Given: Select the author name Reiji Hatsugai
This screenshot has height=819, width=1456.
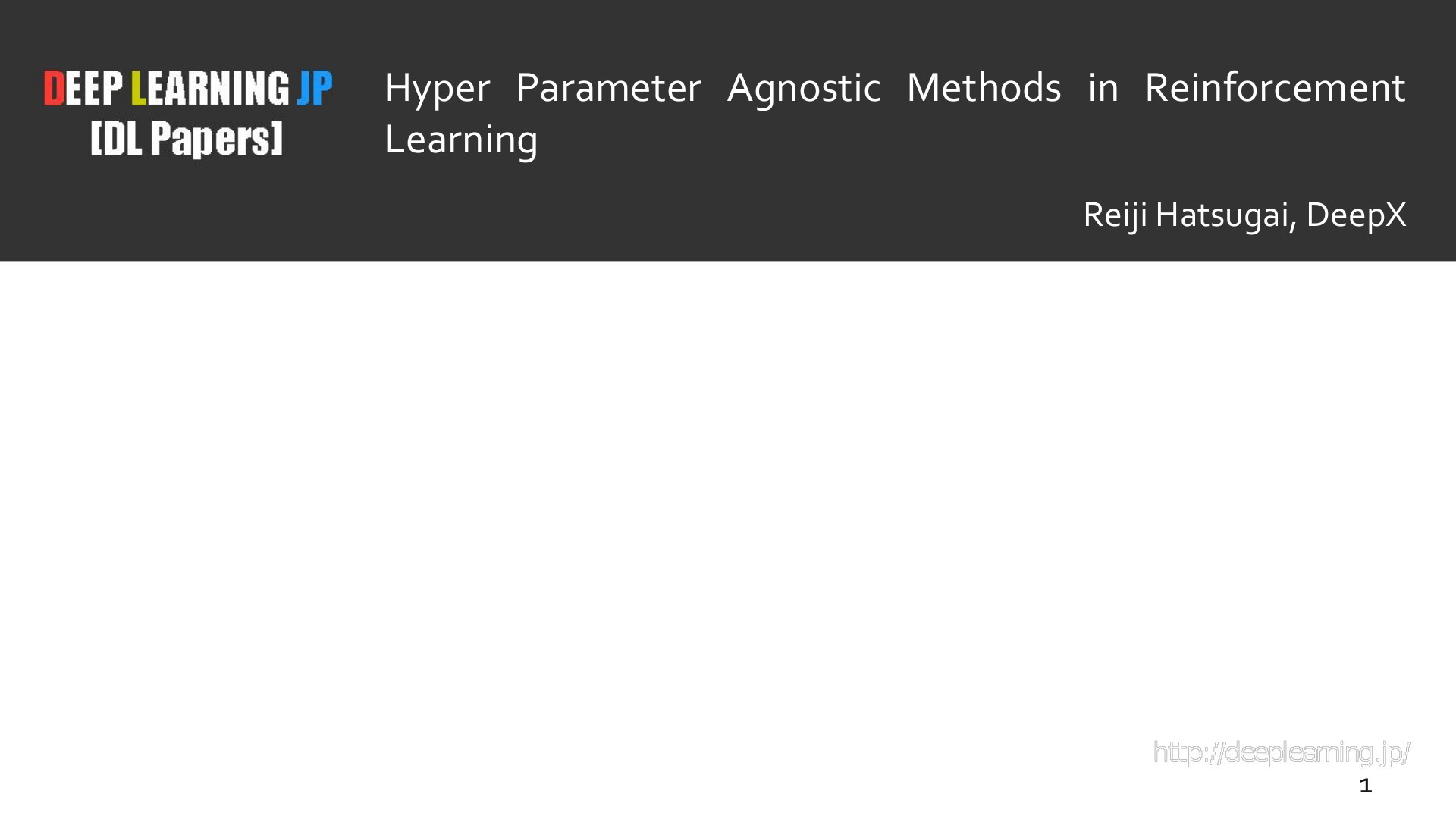Looking at the screenshot, I should 1185,215.
